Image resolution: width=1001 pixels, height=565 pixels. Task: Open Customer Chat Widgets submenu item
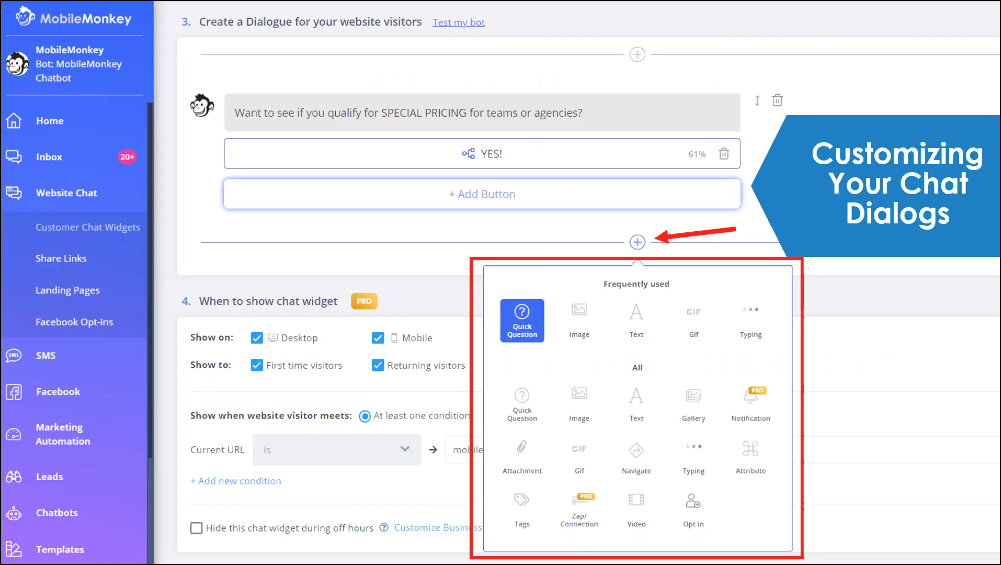click(87, 227)
